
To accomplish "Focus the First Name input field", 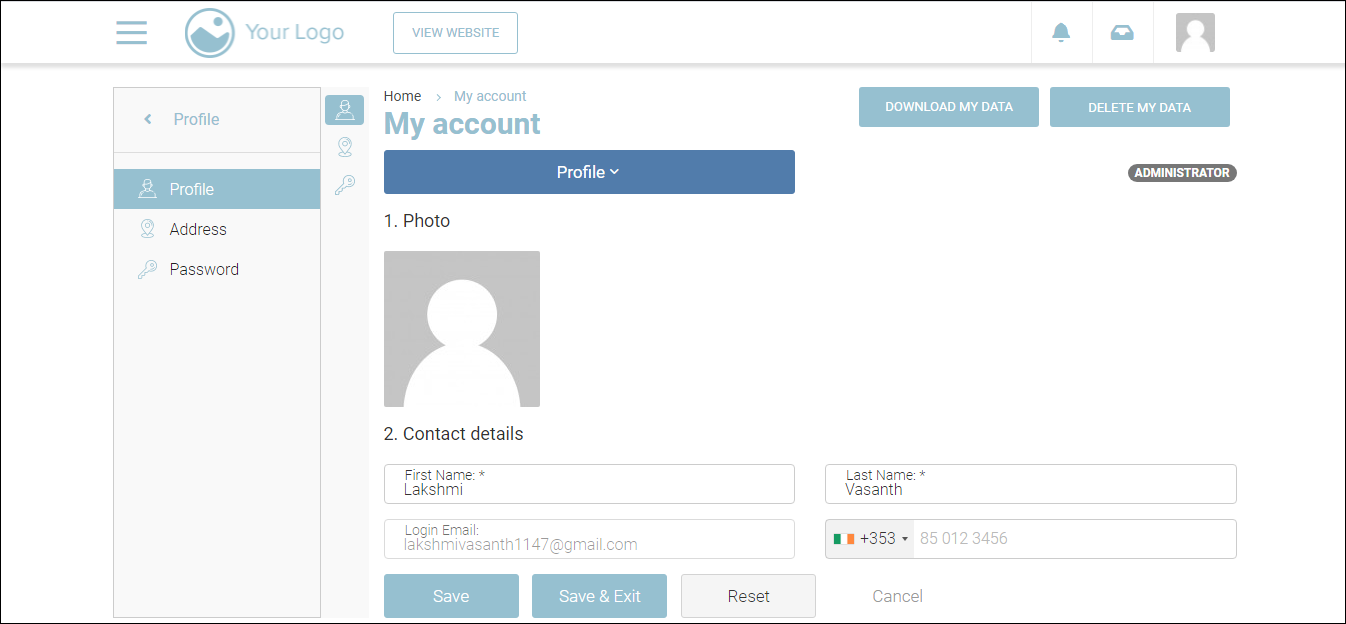I will (x=589, y=489).
